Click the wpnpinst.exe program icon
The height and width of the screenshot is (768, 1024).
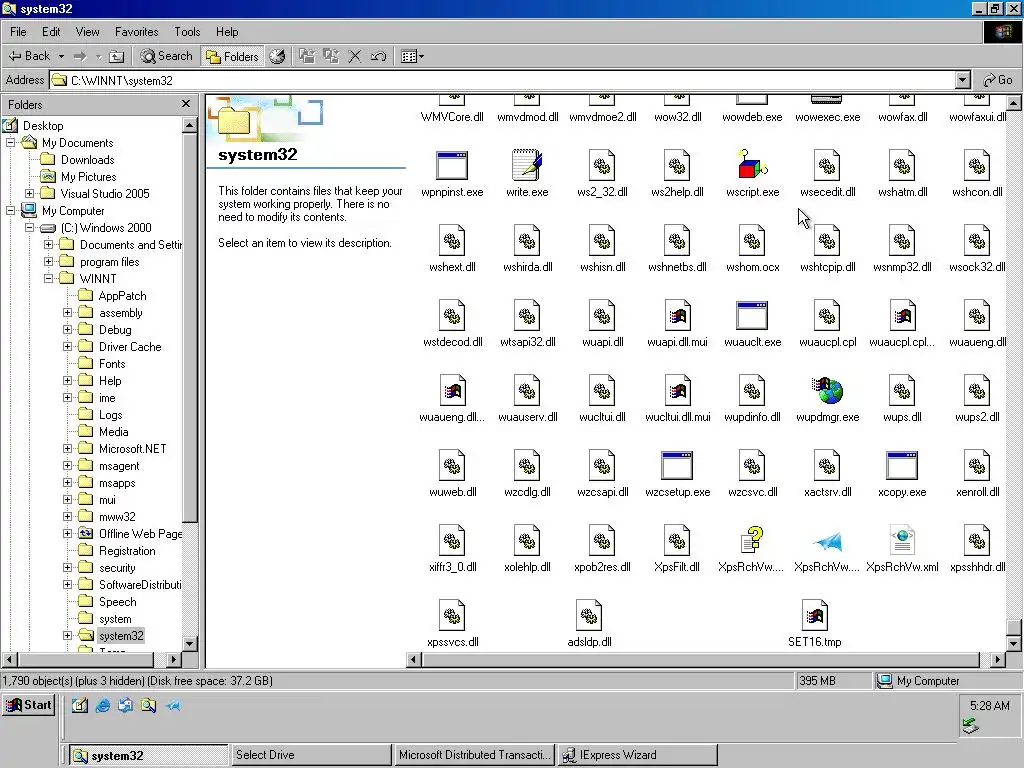click(x=452, y=165)
